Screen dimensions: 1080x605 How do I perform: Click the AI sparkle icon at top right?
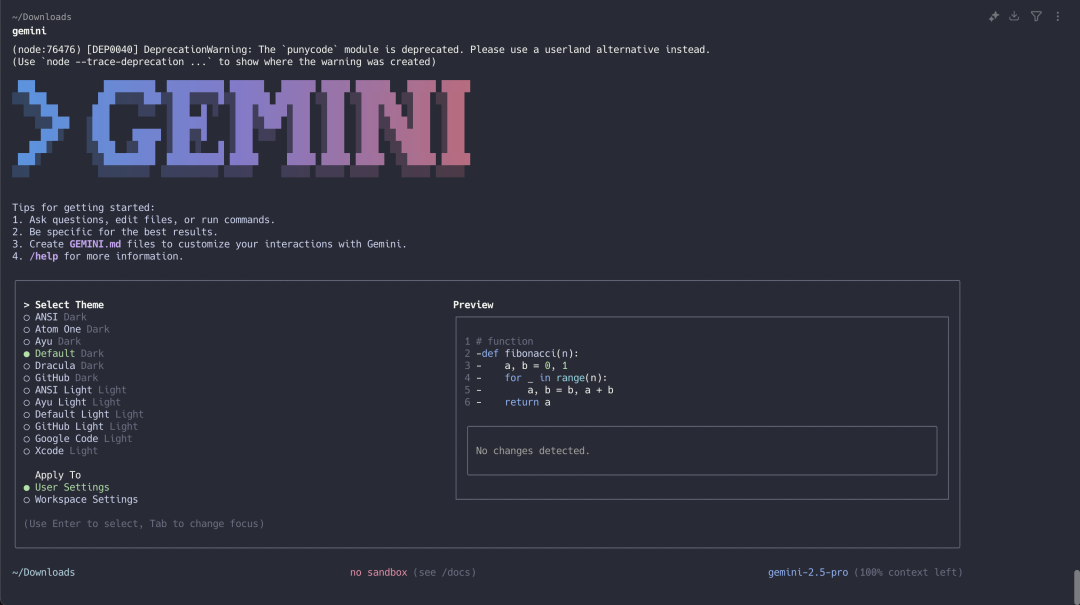[993, 17]
